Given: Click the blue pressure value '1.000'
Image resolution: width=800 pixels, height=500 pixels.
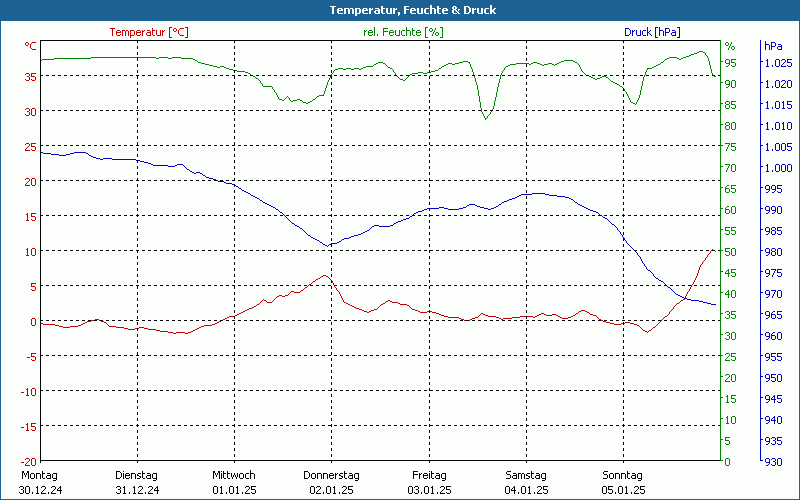Looking at the screenshot, I should 779,168.
